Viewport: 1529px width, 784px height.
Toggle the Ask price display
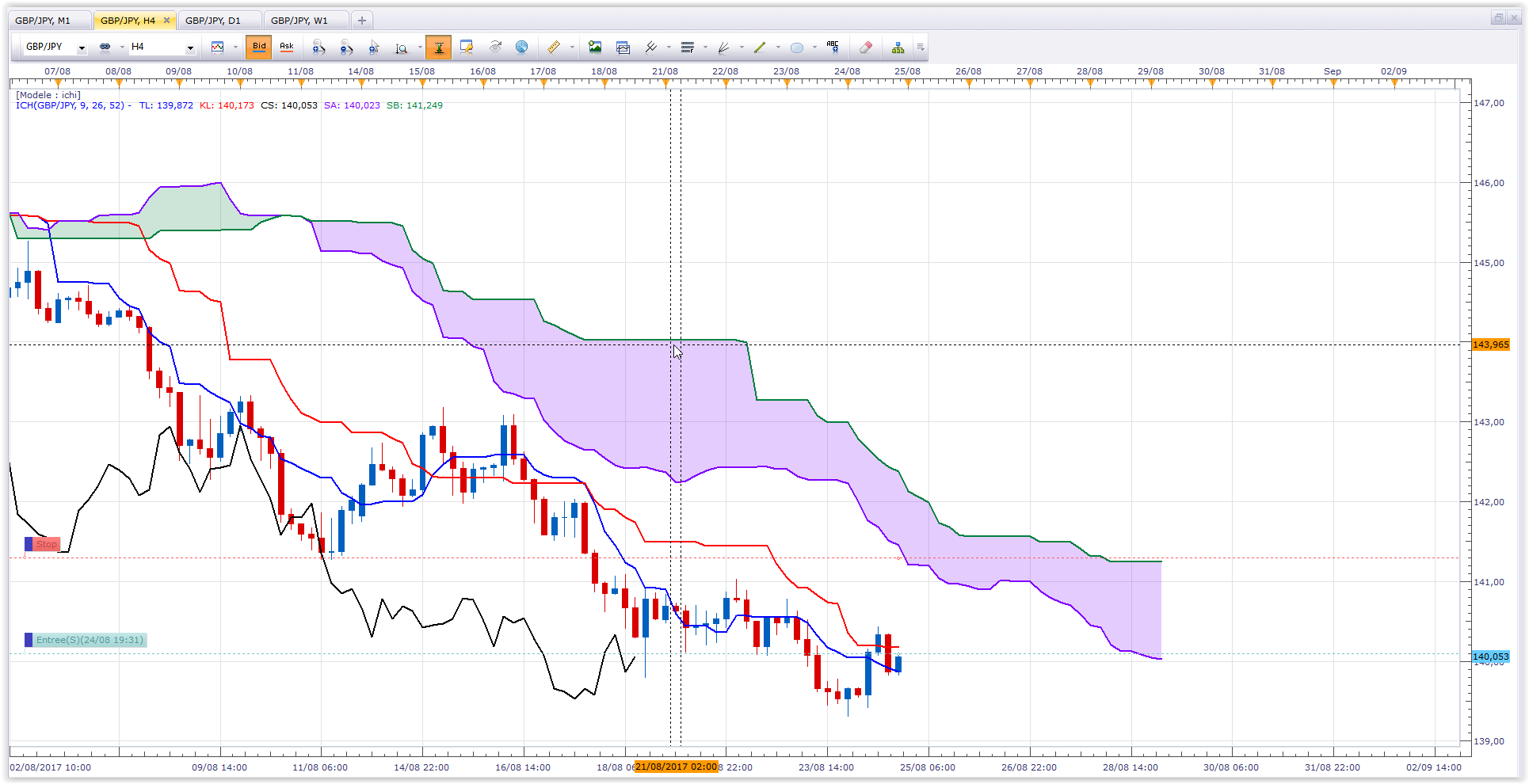(x=287, y=48)
